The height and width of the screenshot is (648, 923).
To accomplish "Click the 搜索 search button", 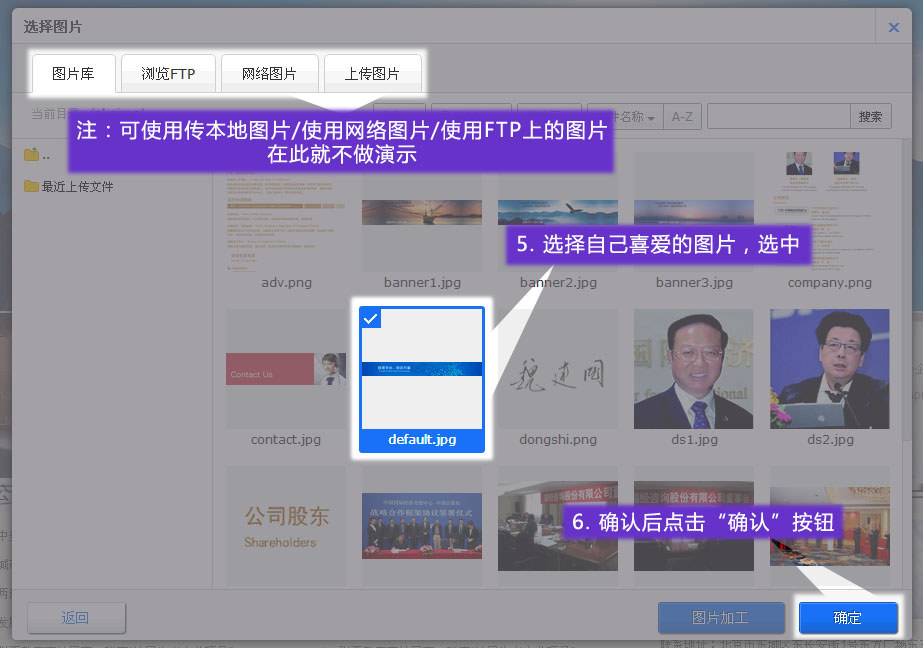I will click(870, 117).
